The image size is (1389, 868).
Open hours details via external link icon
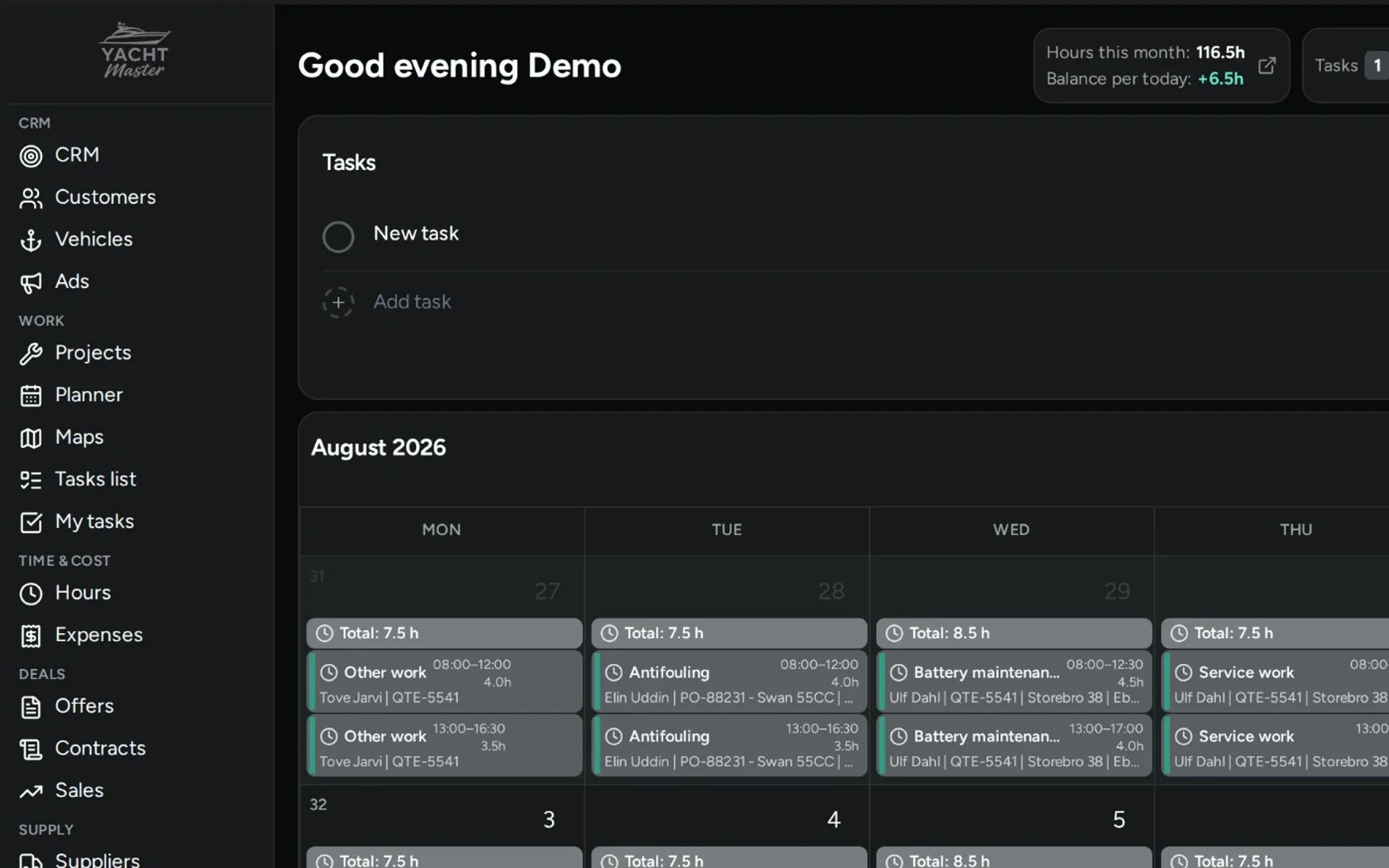[x=1267, y=65]
